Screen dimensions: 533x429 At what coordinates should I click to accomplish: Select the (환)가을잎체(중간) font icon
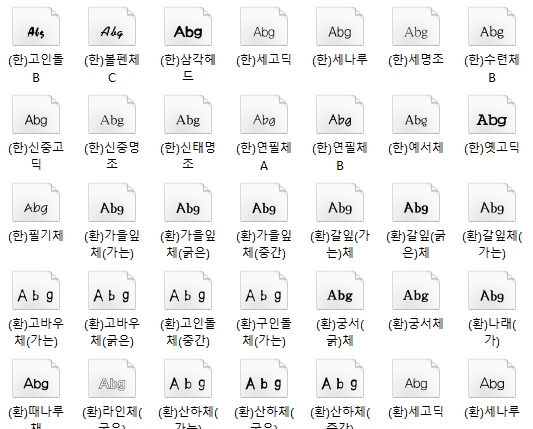pyautogui.click(x=264, y=203)
